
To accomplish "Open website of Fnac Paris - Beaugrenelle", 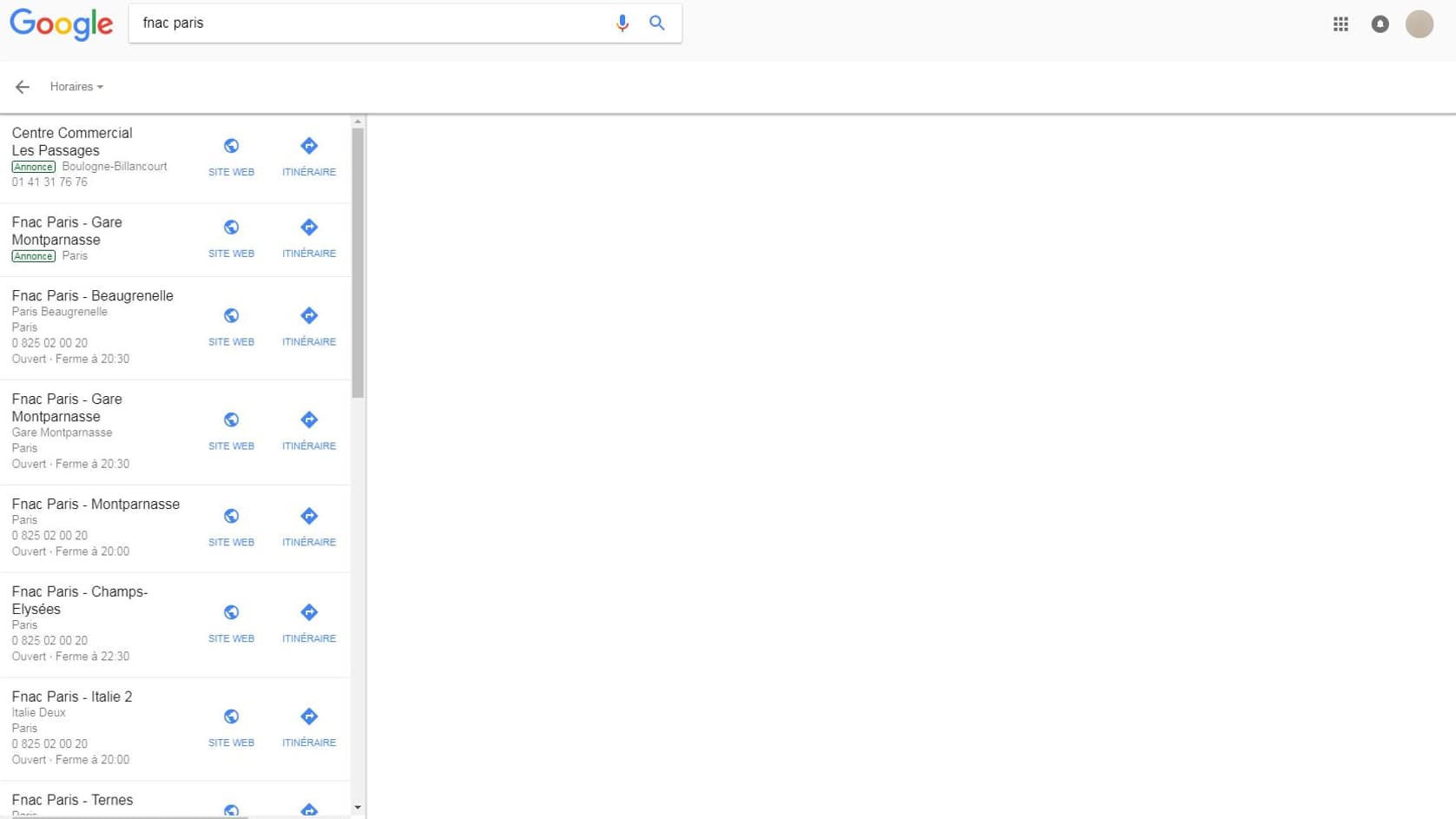I will (231, 327).
